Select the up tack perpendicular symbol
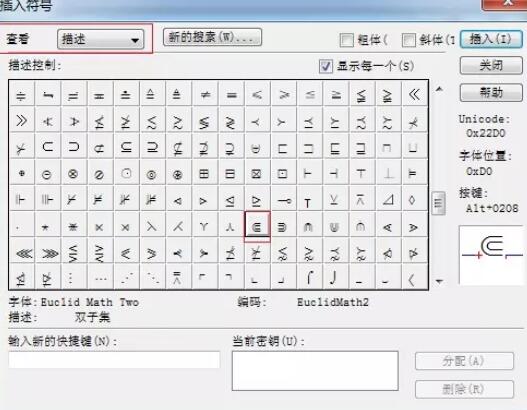 click(x=388, y=173)
